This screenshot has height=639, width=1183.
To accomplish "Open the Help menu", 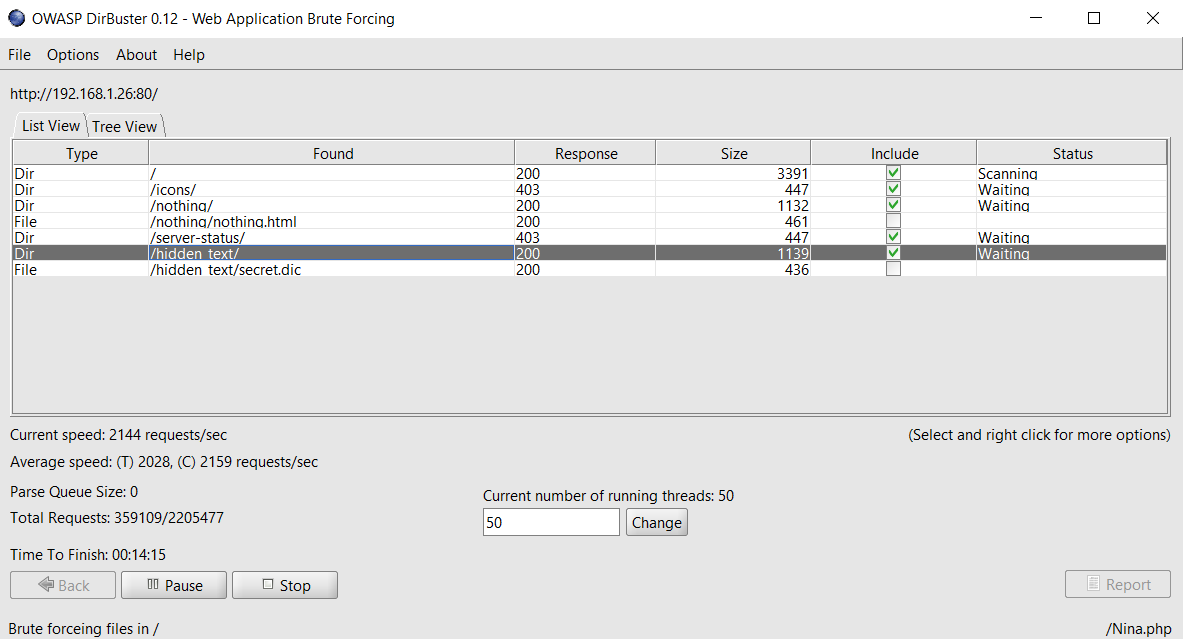I will 189,55.
